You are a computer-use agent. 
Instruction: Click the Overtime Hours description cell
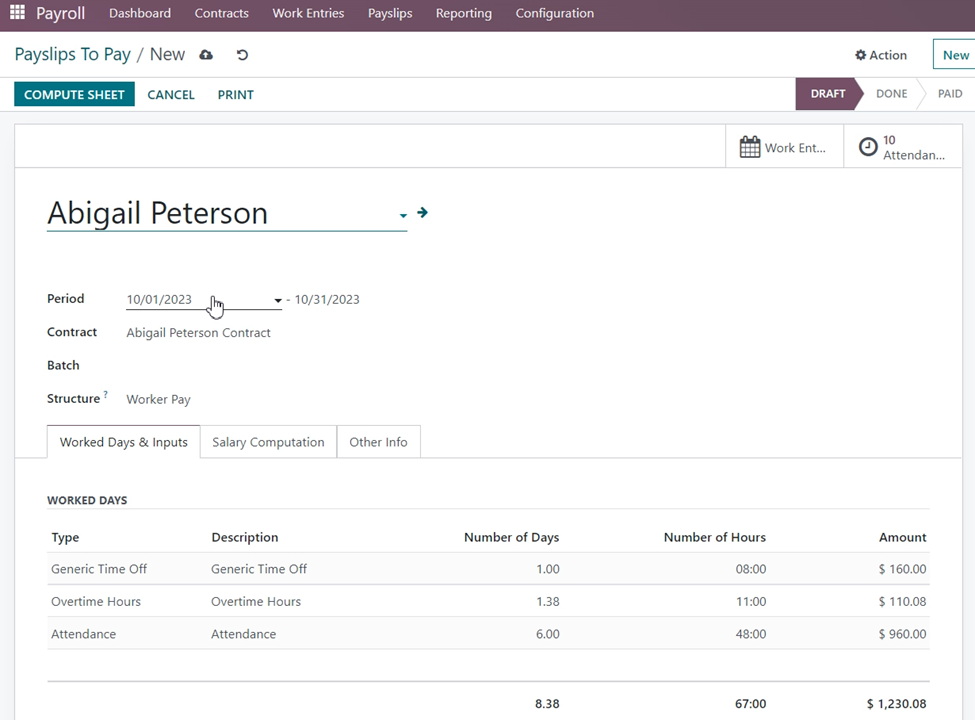click(x=256, y=601)
